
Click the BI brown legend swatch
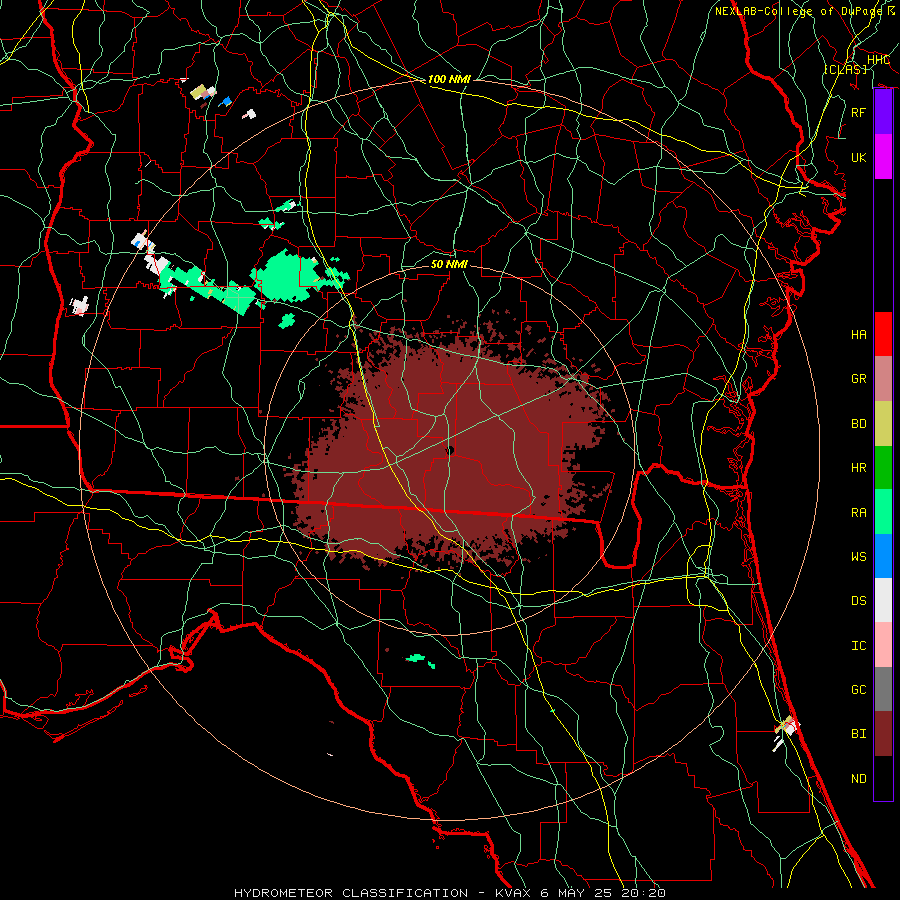[883, 734]
